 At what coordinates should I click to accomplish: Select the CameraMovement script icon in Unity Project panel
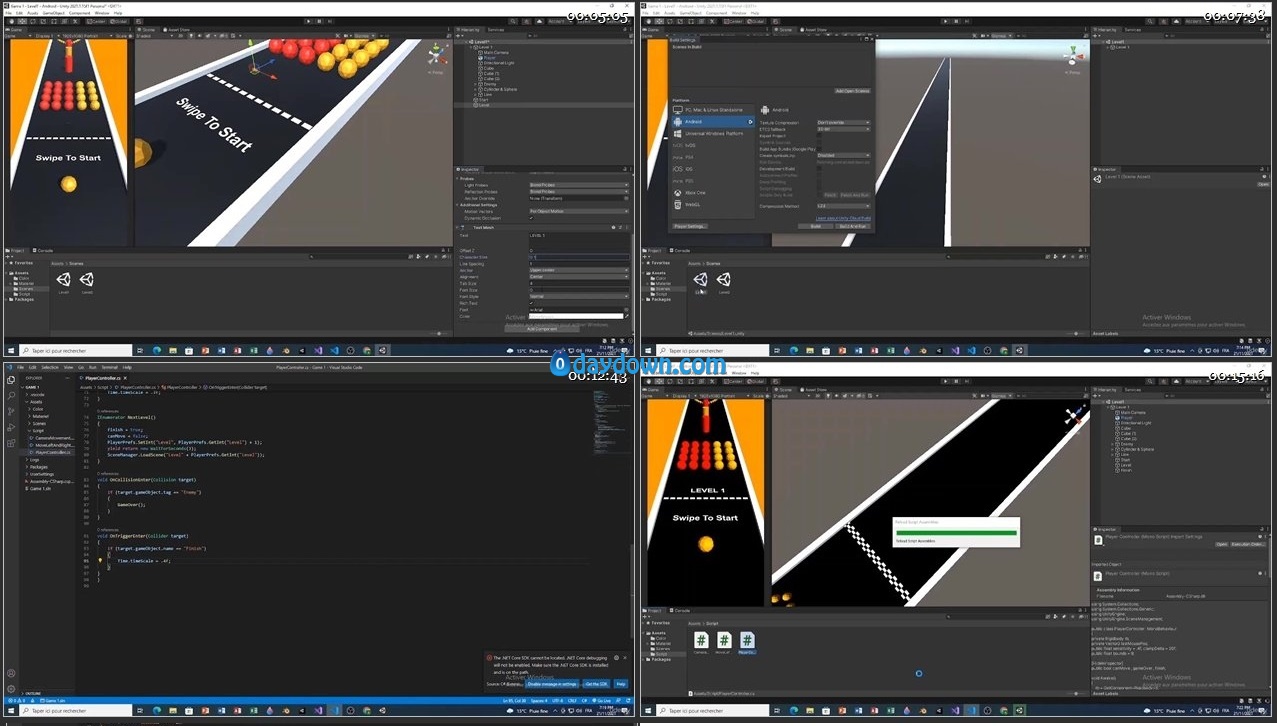click(x=701, y=641)
